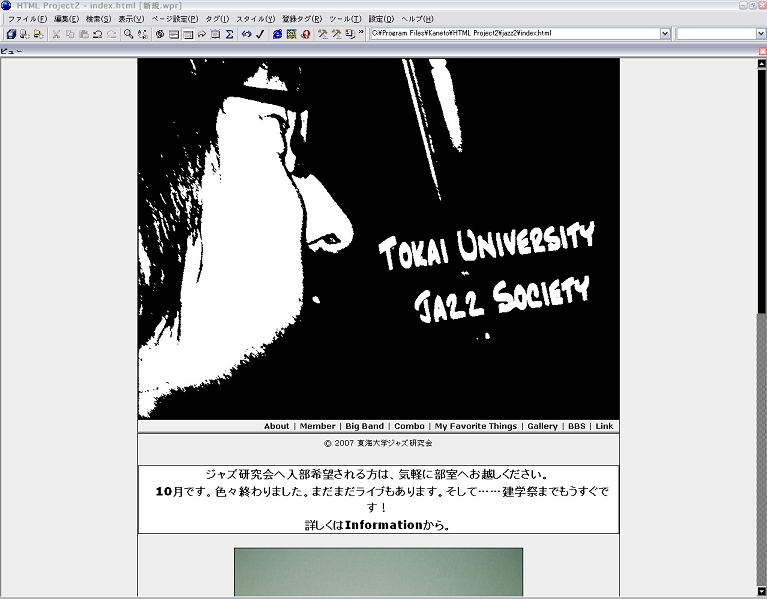Open the ヘルプ(H) menu
Viewport: 767px width, 599px height.
coord(417,19)
